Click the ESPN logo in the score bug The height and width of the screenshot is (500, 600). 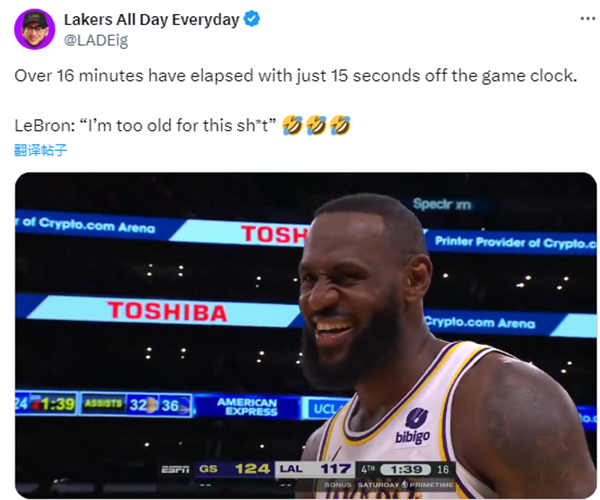click(176, 468)
